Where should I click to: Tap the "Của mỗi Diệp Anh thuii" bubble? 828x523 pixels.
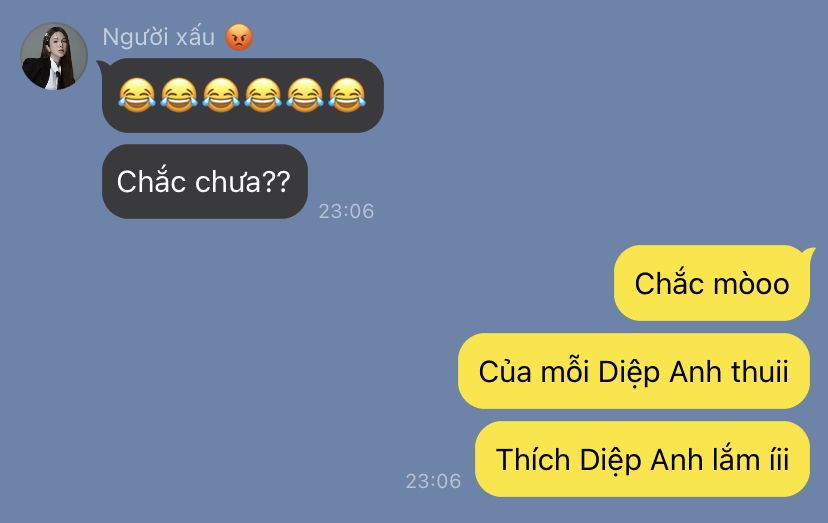coord(634,371)
